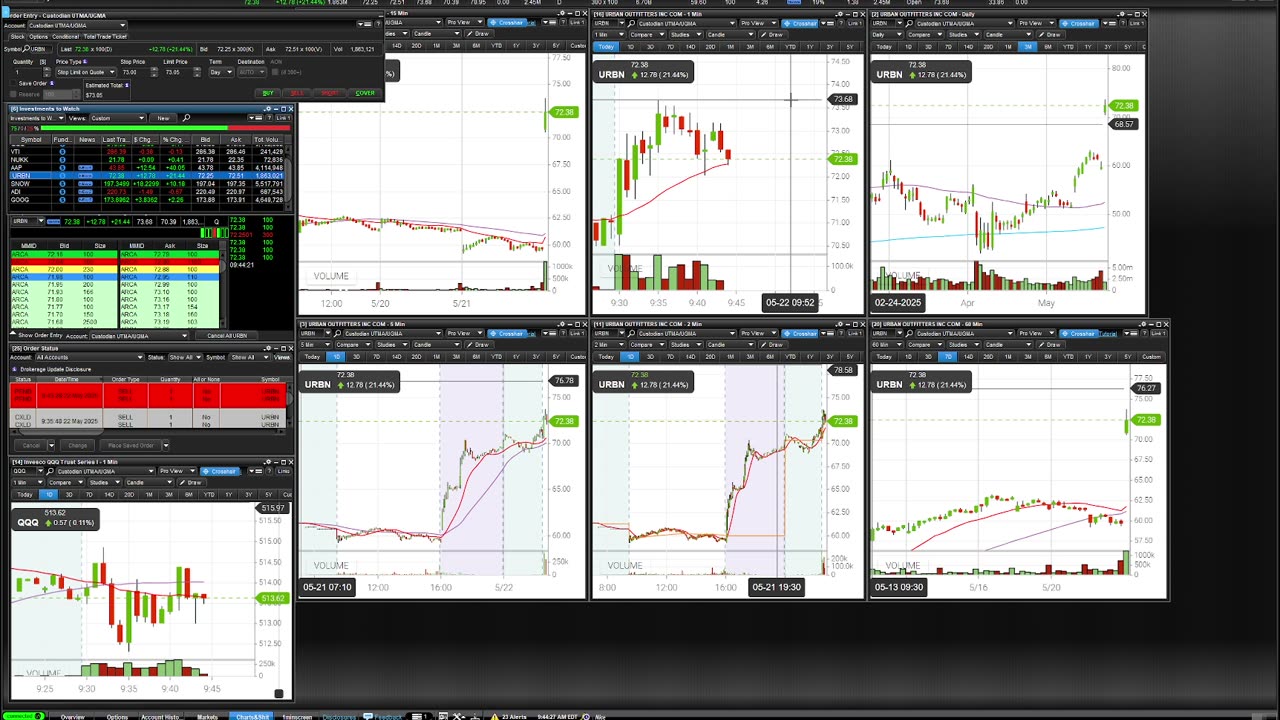
Task: Select the SNOW row in watchlist
Action: (147, 184)
